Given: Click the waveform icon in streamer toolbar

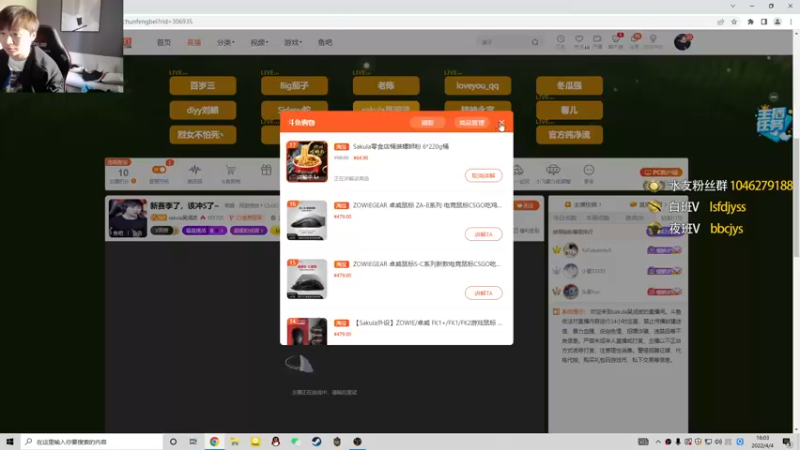Looking at the screenshot, I should coord(195,170).
